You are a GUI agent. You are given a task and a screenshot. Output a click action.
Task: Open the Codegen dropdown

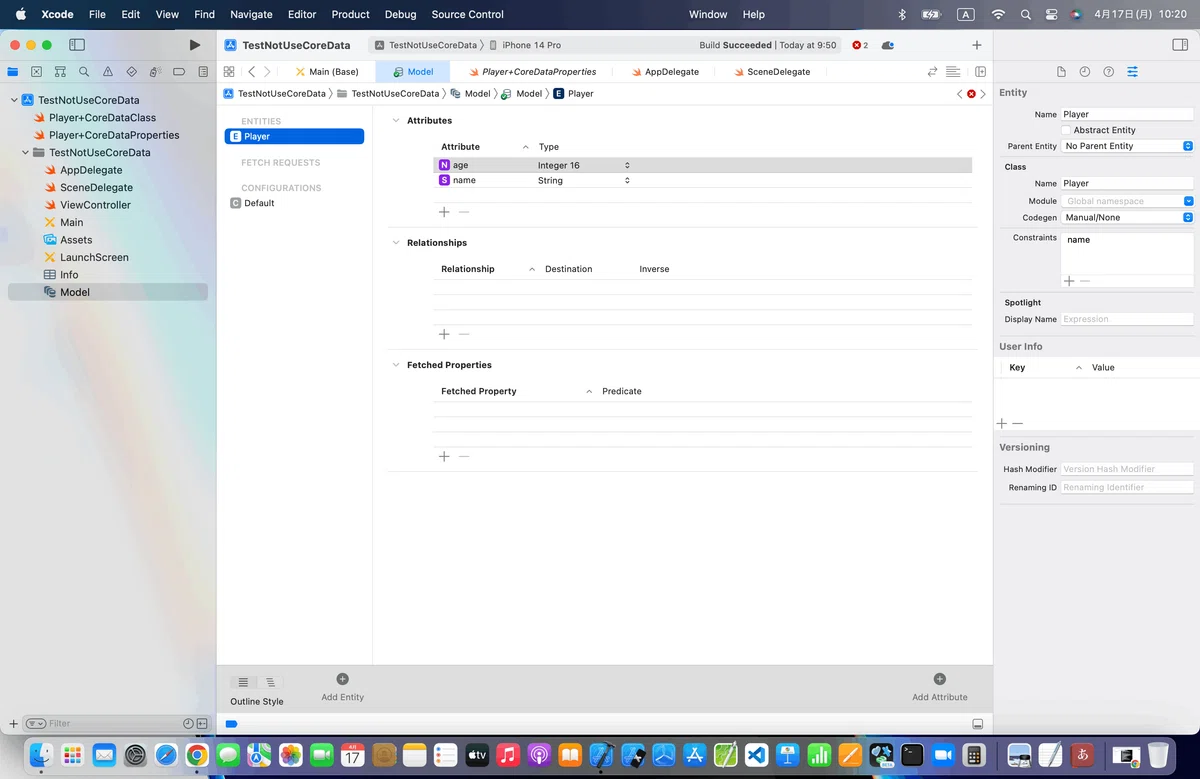pos(1127,217)
